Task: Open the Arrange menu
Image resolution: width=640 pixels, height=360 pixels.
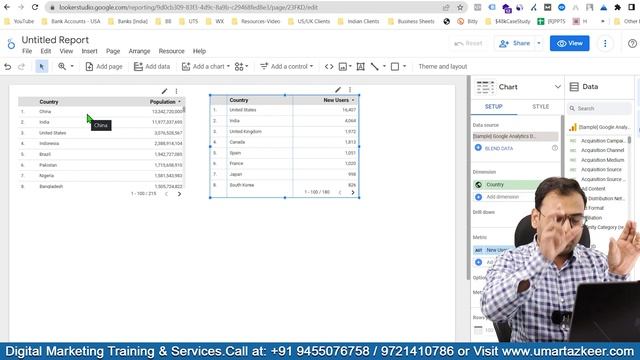Action: [140, 51]
